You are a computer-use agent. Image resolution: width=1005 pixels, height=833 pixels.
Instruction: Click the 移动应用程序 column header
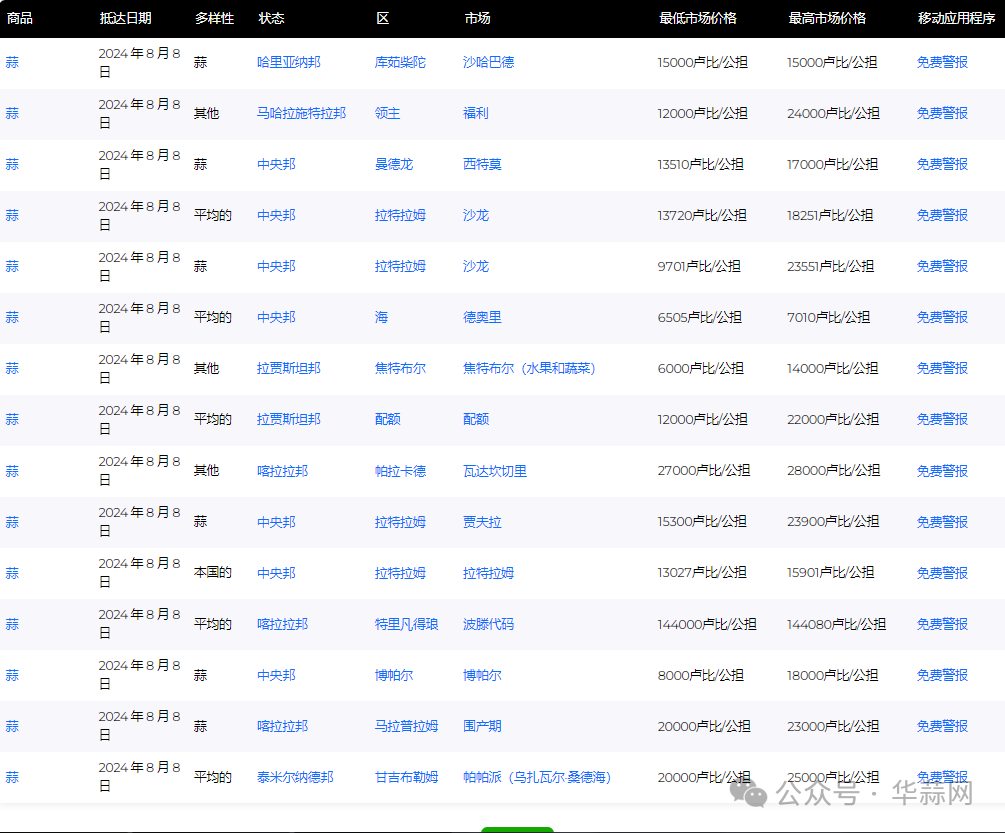(x=956, y=18)
